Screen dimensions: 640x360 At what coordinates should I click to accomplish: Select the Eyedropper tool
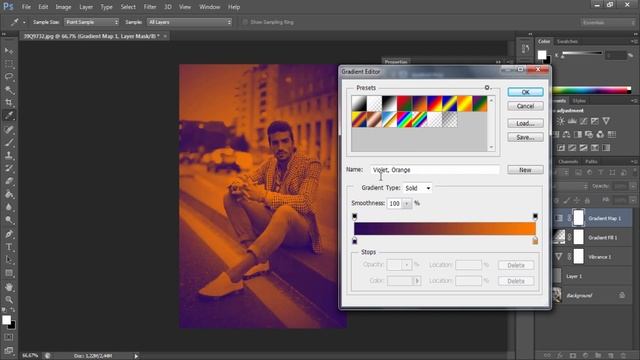pyautogui.click(x=9, y=116)
